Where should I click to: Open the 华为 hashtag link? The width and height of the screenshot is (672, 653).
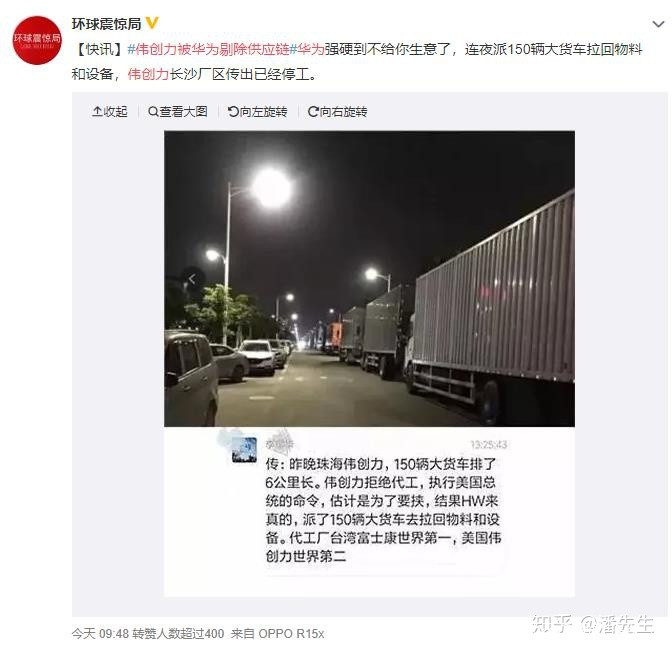coord(307,50)
